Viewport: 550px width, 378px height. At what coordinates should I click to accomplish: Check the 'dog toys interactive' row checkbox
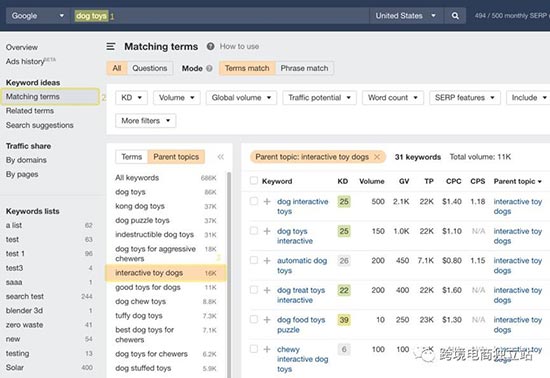point(254,231)
